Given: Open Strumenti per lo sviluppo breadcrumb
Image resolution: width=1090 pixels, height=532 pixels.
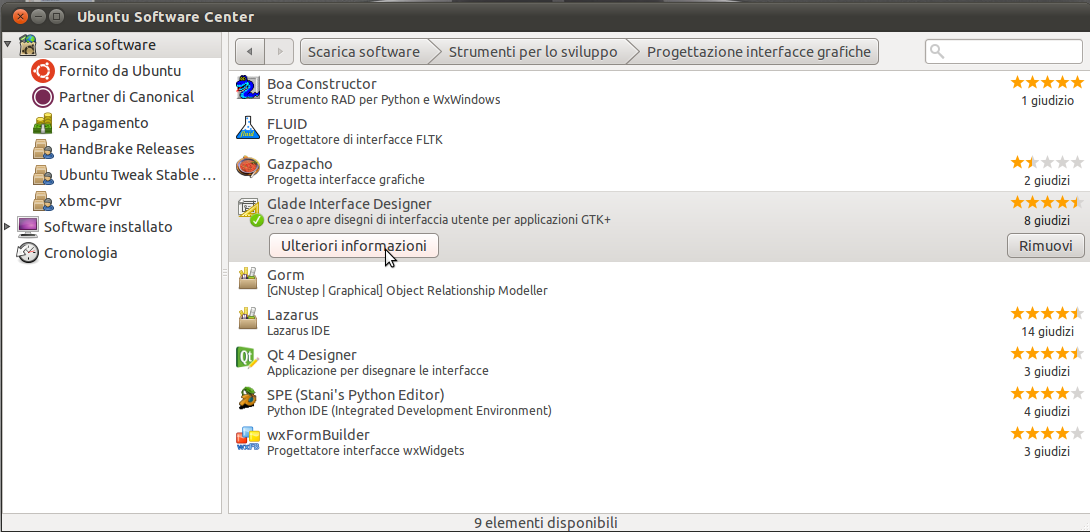Looking at the screenshot, I should [532, 51].
